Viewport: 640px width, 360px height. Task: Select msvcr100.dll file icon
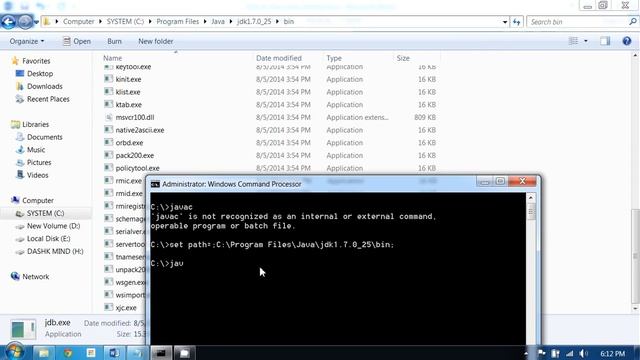click(x=108, y=117)
